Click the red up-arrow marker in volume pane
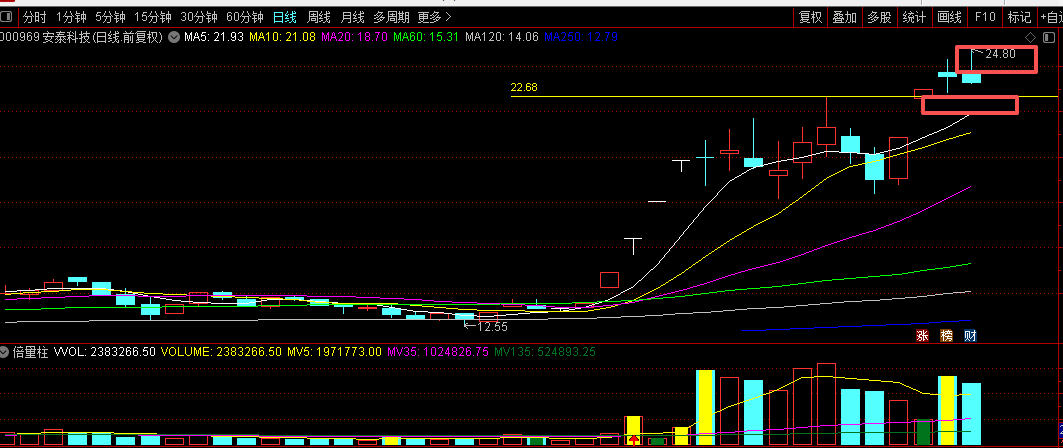1063x448 pixels. pos(634,440)
